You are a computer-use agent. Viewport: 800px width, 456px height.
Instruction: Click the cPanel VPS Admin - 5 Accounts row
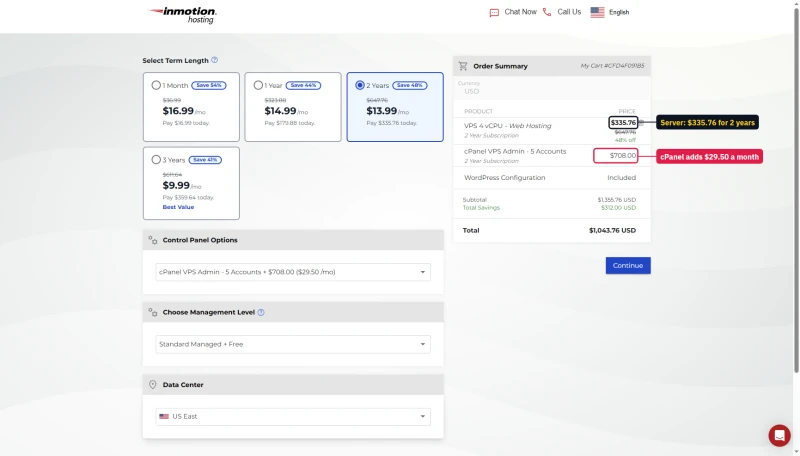[551, 156]
